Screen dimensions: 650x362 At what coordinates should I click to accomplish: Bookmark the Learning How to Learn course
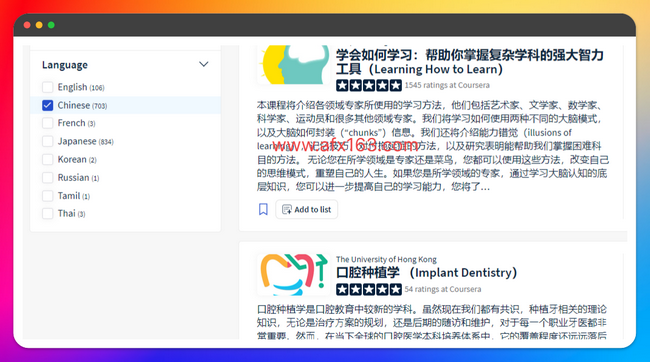pyautogui.click(x=263, y=209)
